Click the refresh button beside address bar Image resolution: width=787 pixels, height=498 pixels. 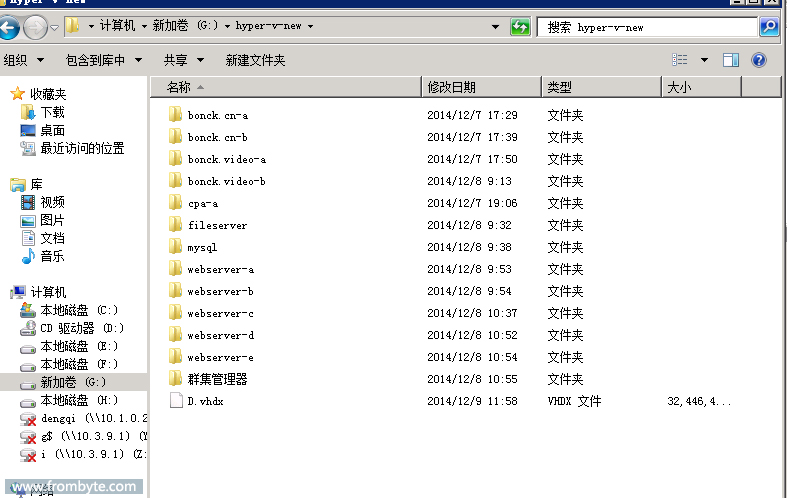(x=520, y=27)
